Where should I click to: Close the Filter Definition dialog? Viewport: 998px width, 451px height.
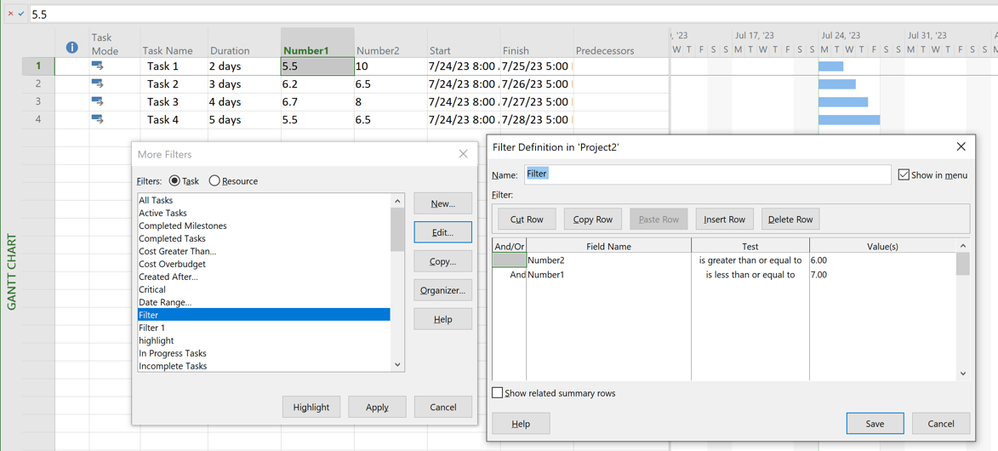[x=961, y=147]
